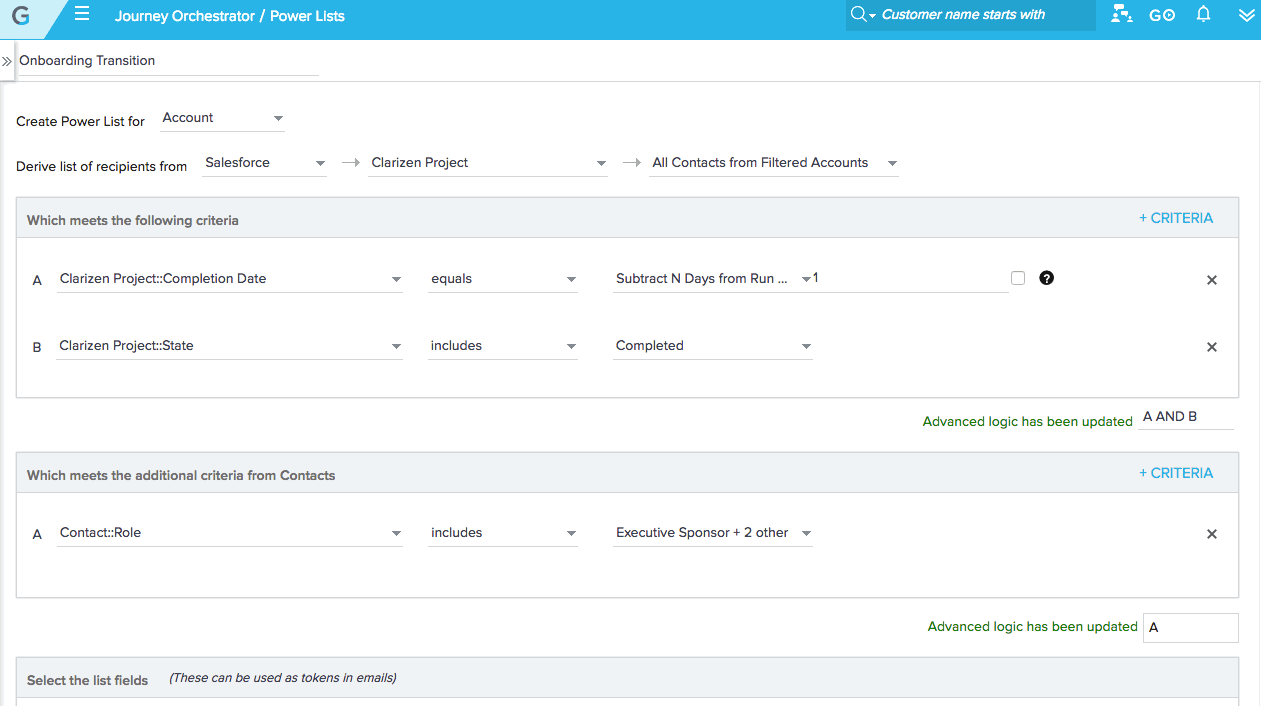Open the Executive Sponsor + 2 other dropdown

(x=713, y=533)
